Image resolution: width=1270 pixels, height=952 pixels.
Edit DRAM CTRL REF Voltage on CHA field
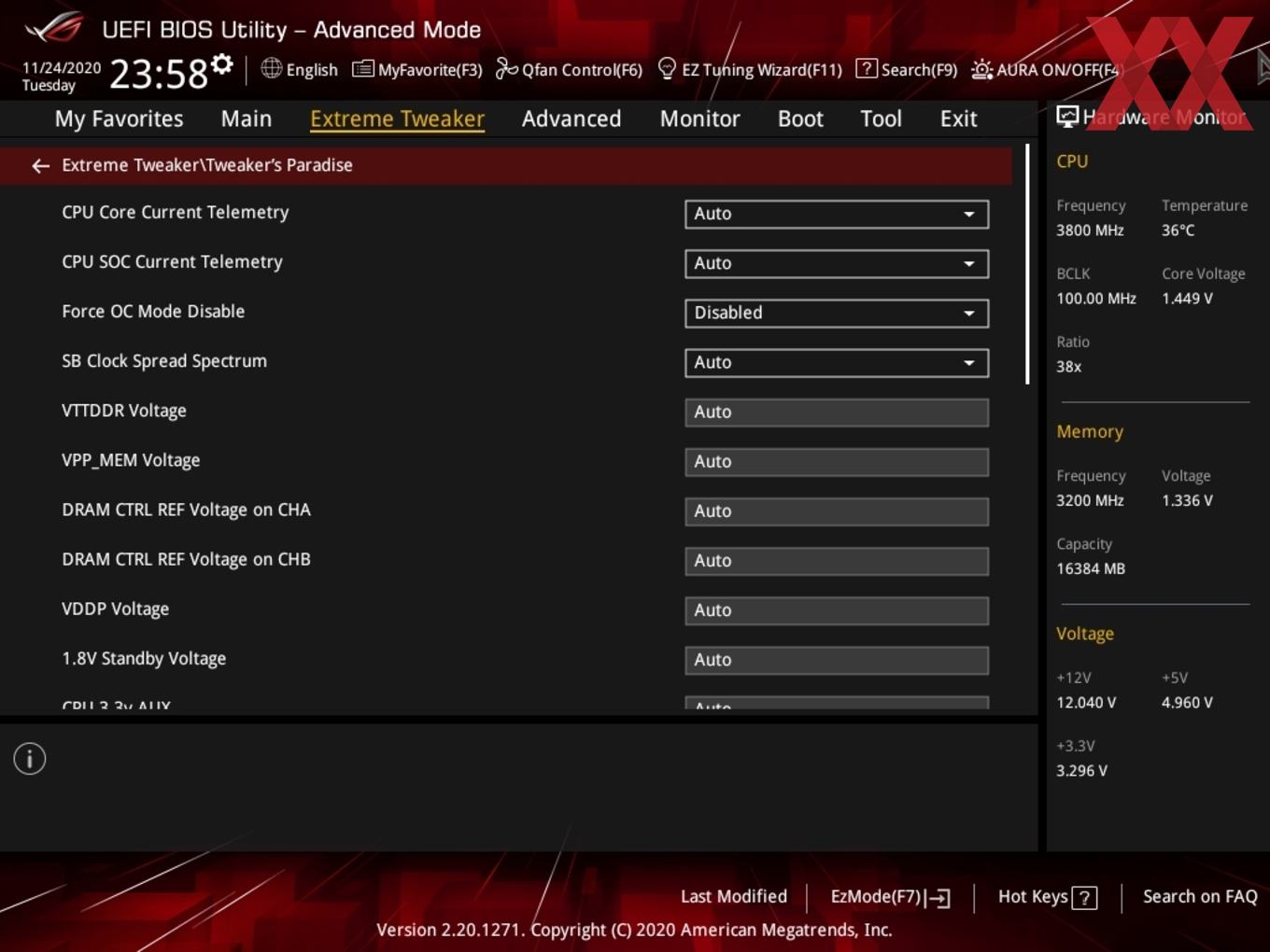[837, 511]
